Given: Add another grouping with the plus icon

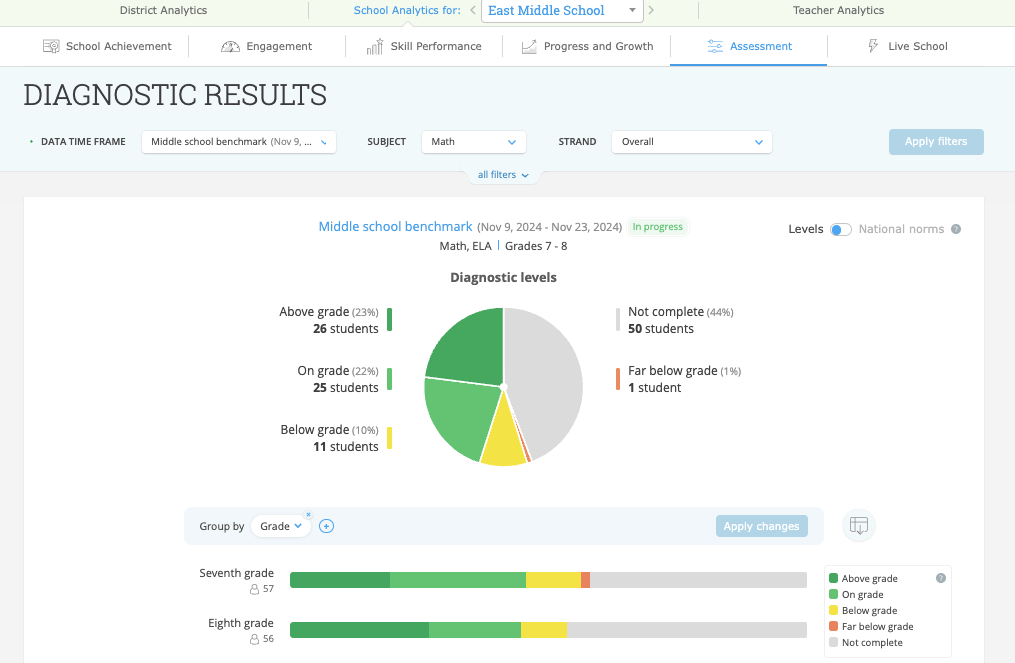Looking at the screenshot, I should [x=326, y=525].
